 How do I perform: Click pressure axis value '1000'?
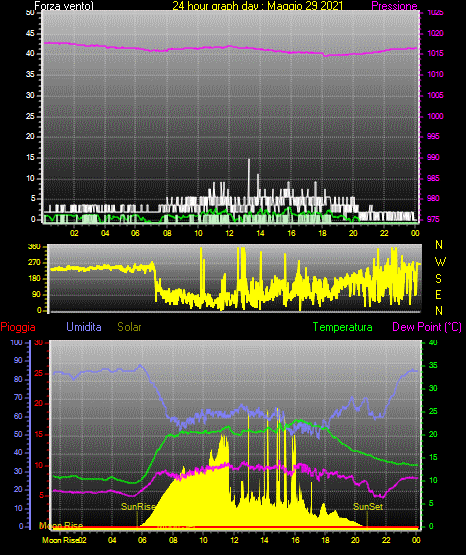(435, 116)
